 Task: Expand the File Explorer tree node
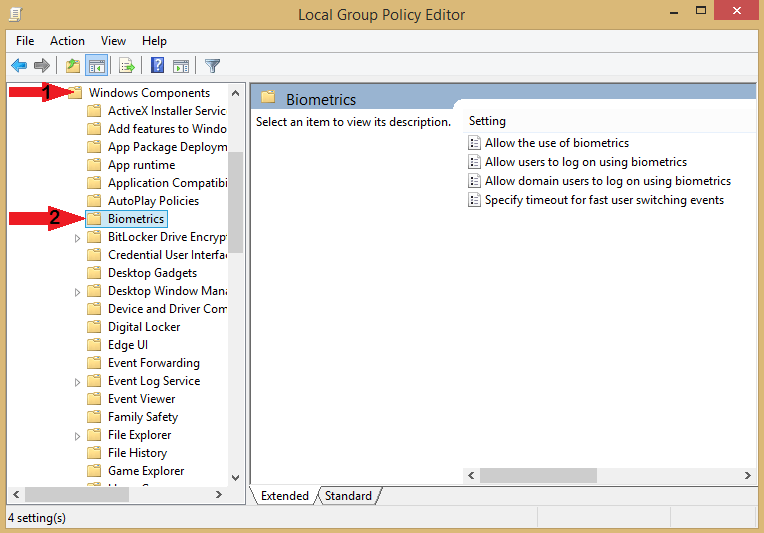(78, 436)
